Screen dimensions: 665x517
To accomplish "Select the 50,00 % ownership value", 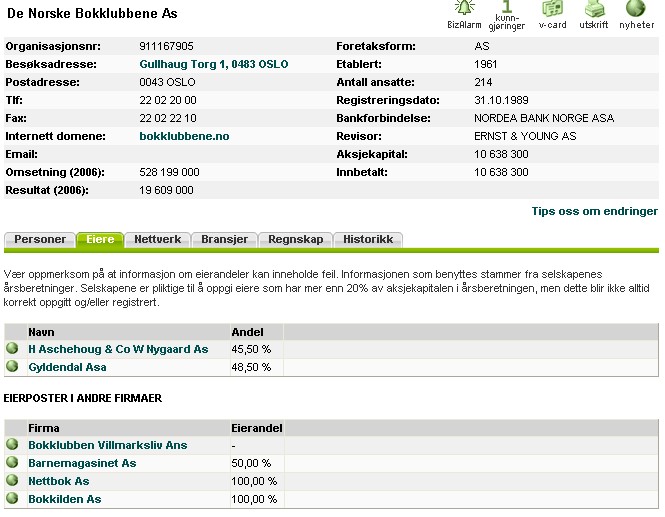I will 251,463.
